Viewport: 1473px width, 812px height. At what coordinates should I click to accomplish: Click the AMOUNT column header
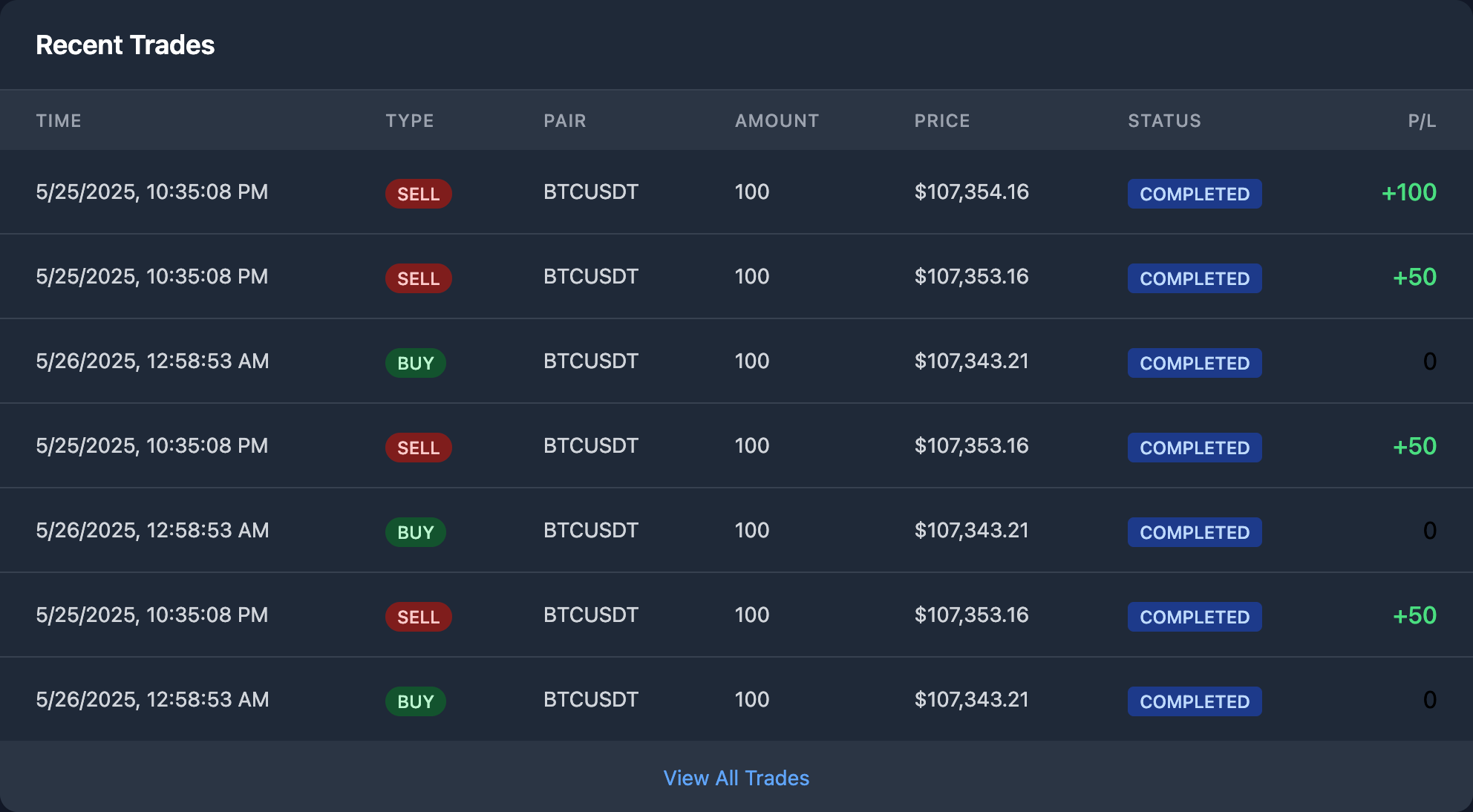point(777,121)
